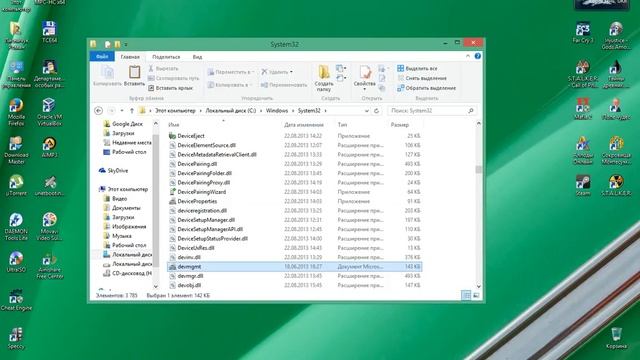Open the Файл (File) ribbon tab
Screen dimensions: 640x360
point(102,56)
